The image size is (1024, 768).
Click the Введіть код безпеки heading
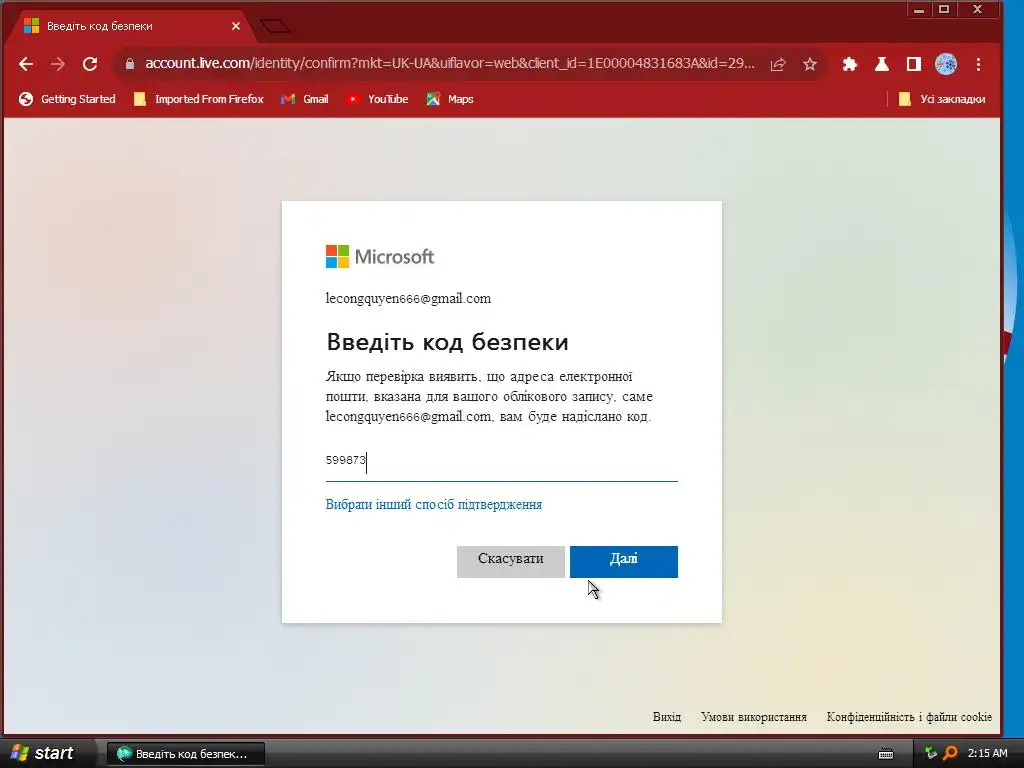coord(447,342)
